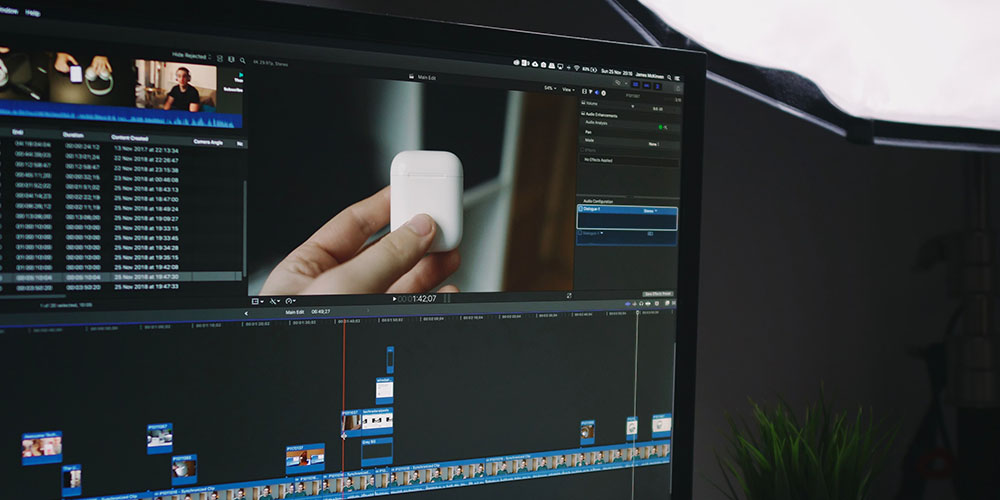Click the Save Effects Preset button
1000x500 pixels.
coord(657,294)
